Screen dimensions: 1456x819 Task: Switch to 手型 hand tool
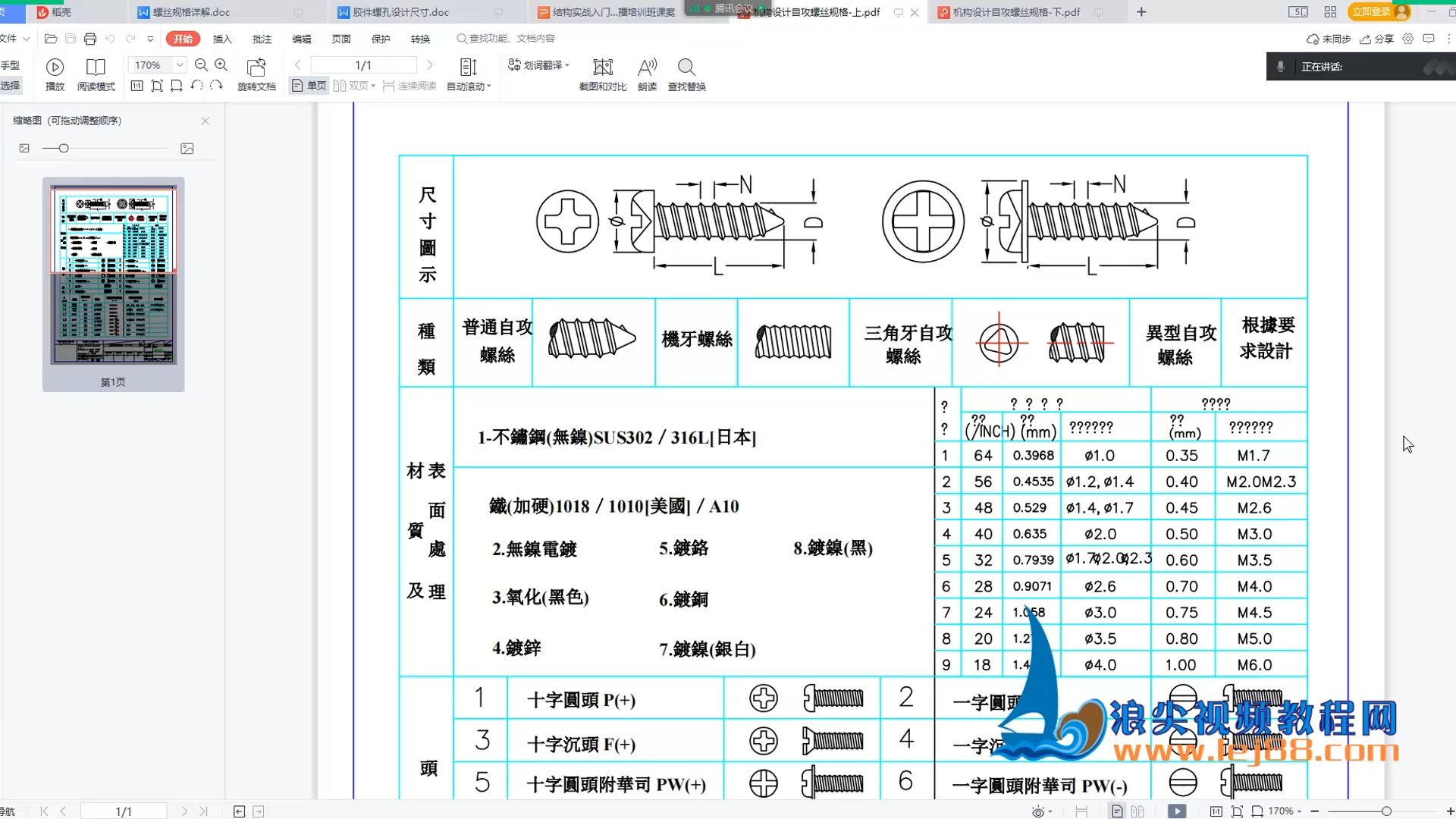point(11,65)
